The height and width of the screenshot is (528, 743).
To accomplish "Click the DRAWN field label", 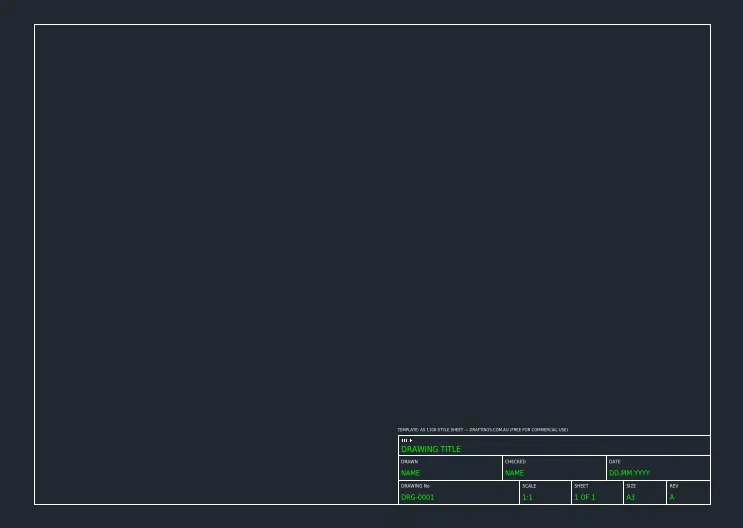I will pyautogui.click(x=409, y=462).
